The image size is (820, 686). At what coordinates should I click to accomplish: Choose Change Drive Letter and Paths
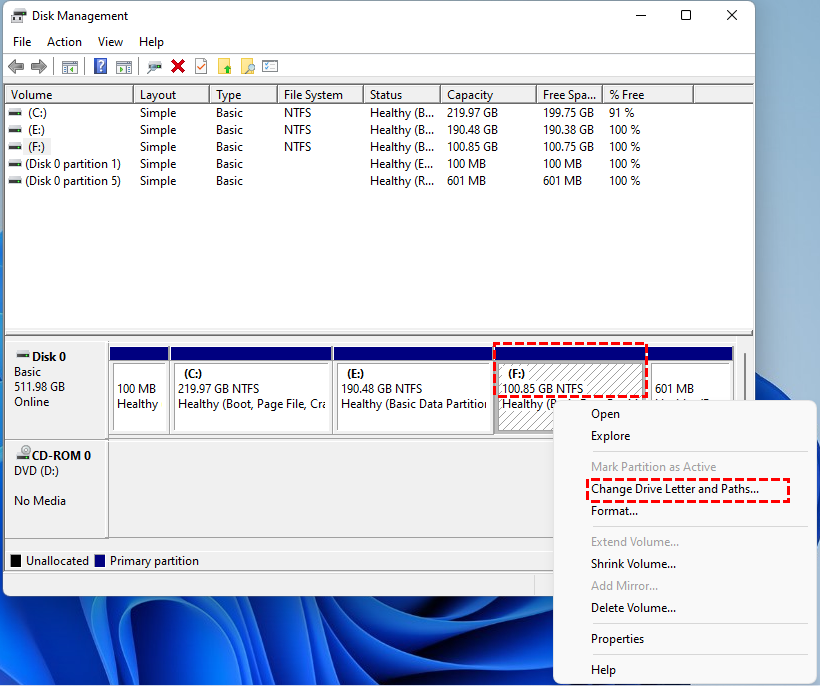(x=674, y=489)
